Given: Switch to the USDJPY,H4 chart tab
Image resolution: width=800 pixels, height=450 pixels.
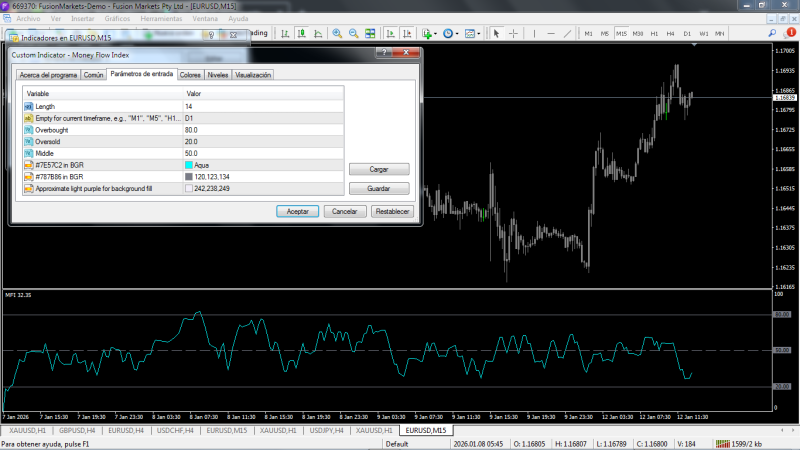Looking at the screenshot, I should [327, 431].
